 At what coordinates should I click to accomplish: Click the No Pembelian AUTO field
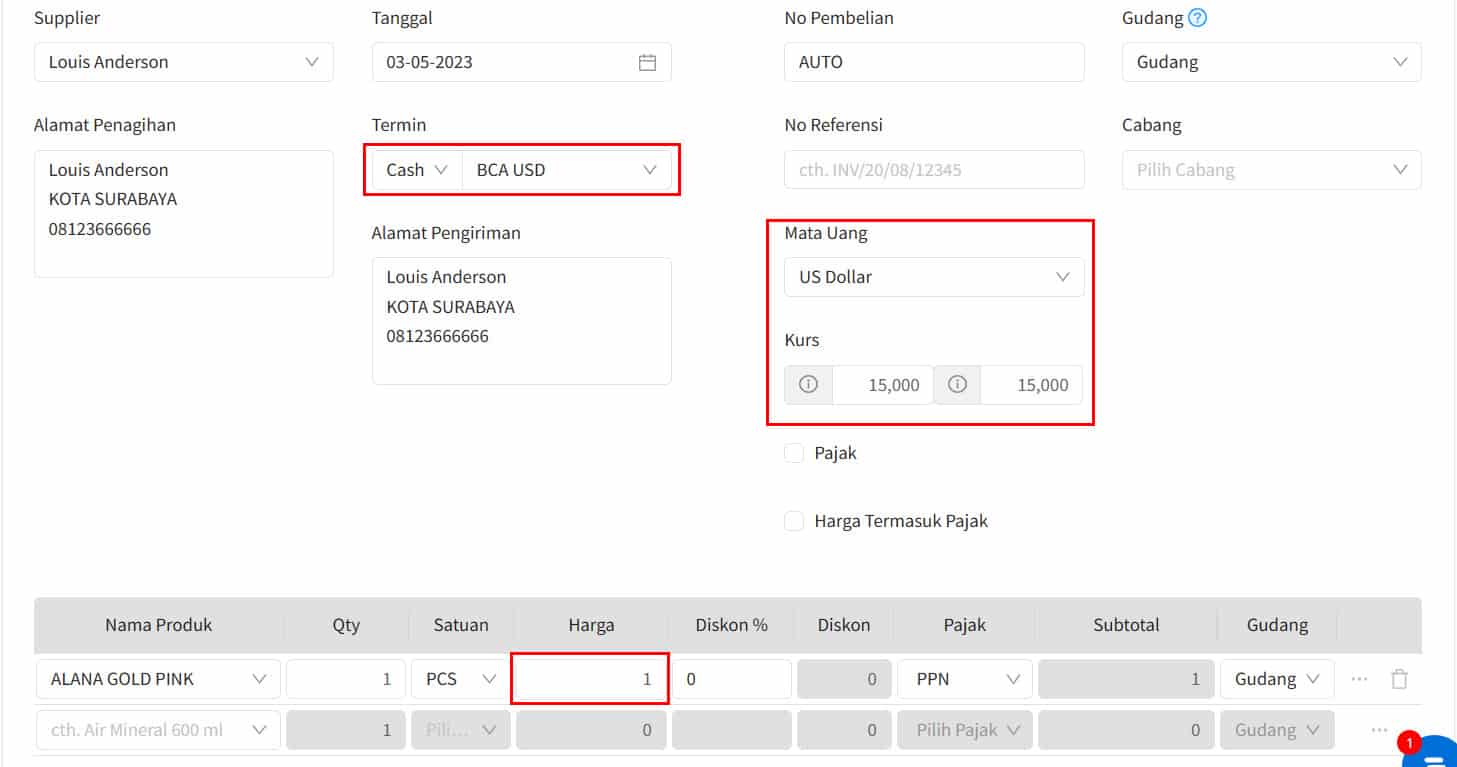click(x=934, y=62)
